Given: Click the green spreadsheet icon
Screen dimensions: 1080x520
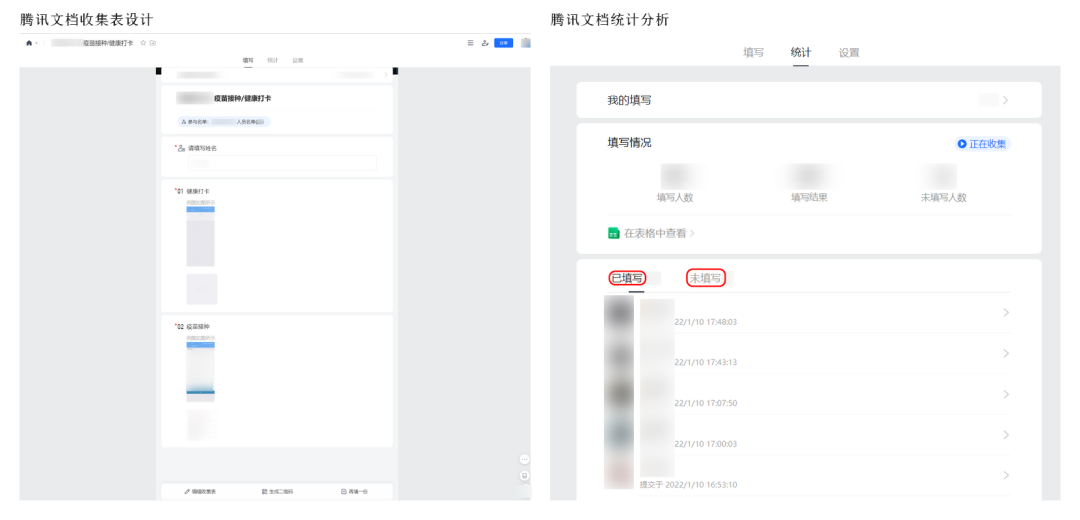Looking at the screenshot, I should 614,233.
